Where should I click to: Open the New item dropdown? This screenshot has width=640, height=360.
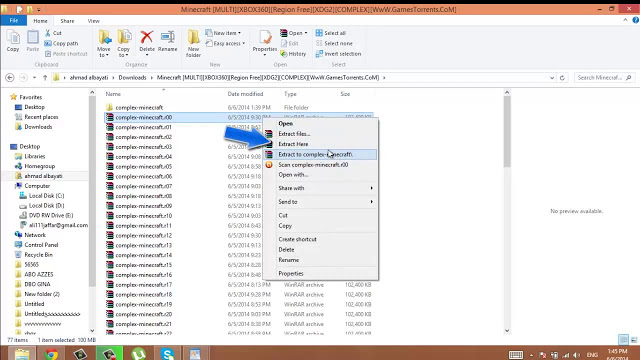[223, 33]
